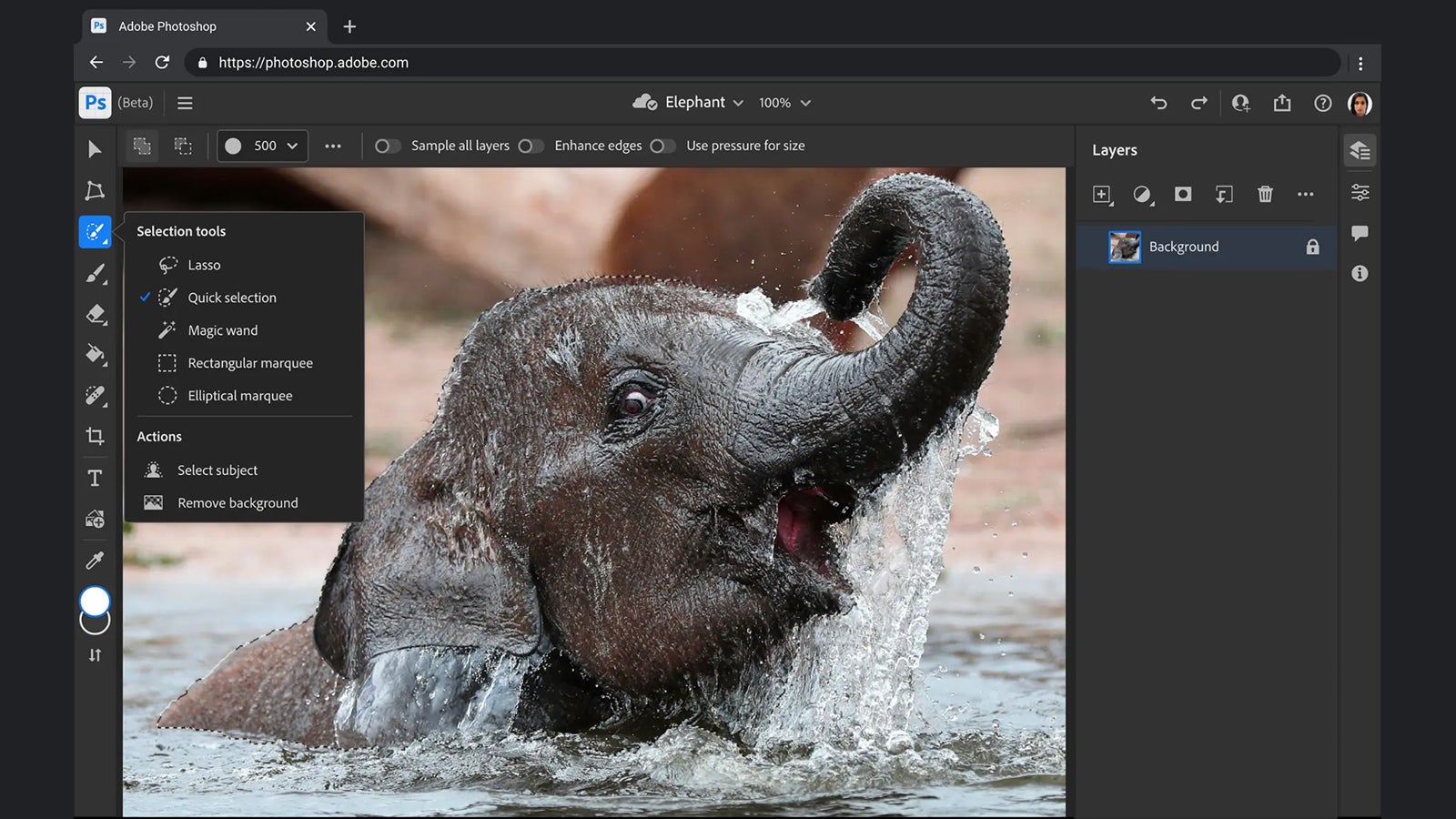Viewport: 1456px width, 819px height.
Task: Activate the Eyedropper tool
Action: pos(94,559)
